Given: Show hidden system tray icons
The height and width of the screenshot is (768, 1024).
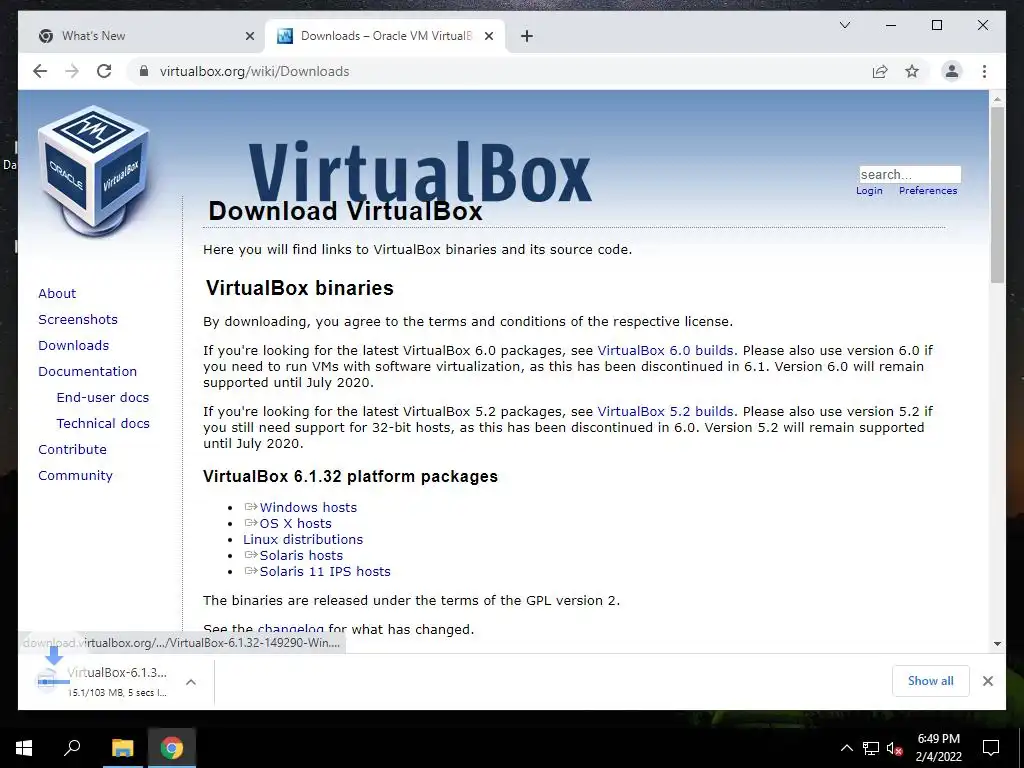Looking at the screenshot, I should [846, 748].
